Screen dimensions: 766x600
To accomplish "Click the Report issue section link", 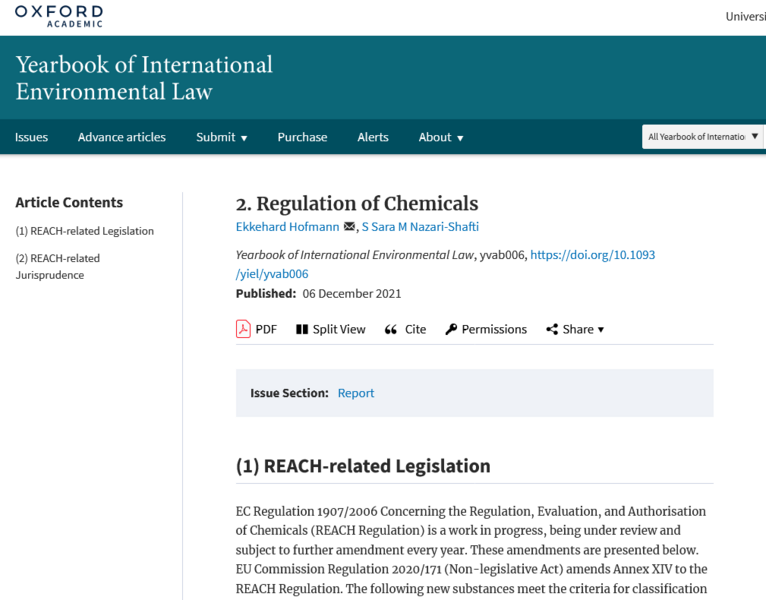I will 356,393.
